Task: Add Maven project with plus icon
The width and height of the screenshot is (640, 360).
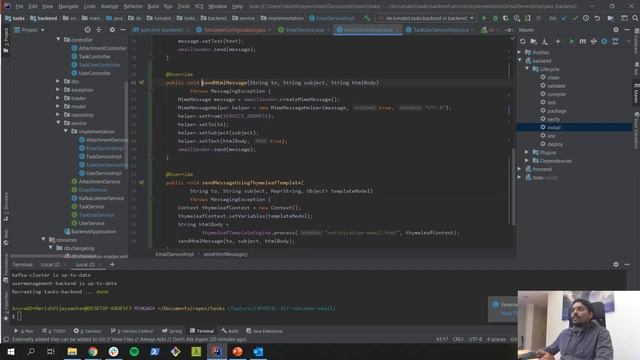Action: click(558, 42)
